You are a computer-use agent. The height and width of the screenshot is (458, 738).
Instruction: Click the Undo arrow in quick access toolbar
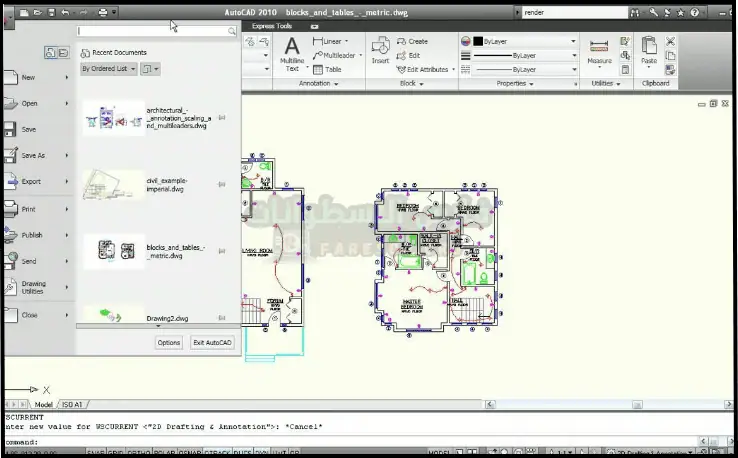pos(65,12)
